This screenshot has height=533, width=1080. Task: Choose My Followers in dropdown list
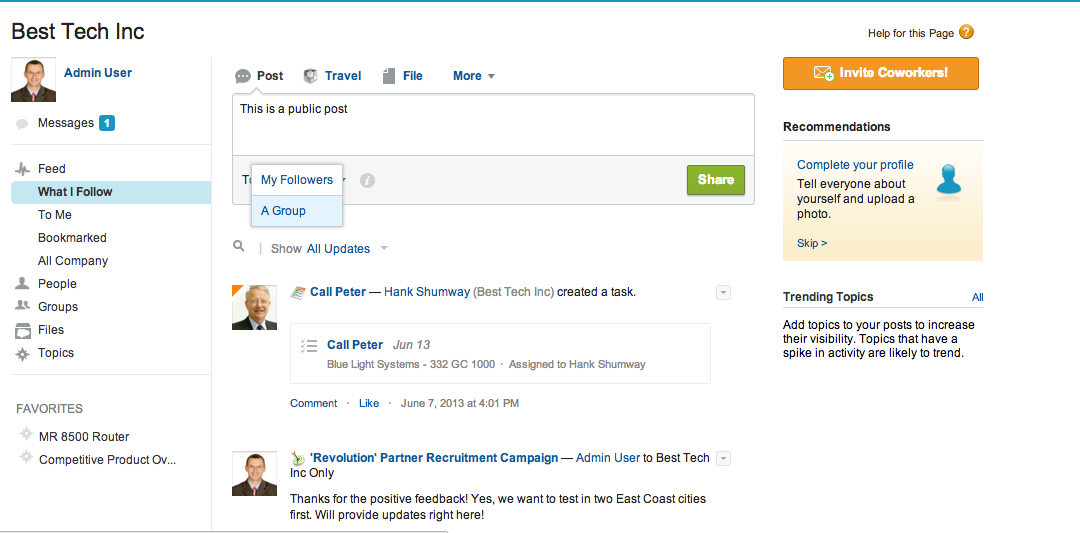(x=297, y=180)
